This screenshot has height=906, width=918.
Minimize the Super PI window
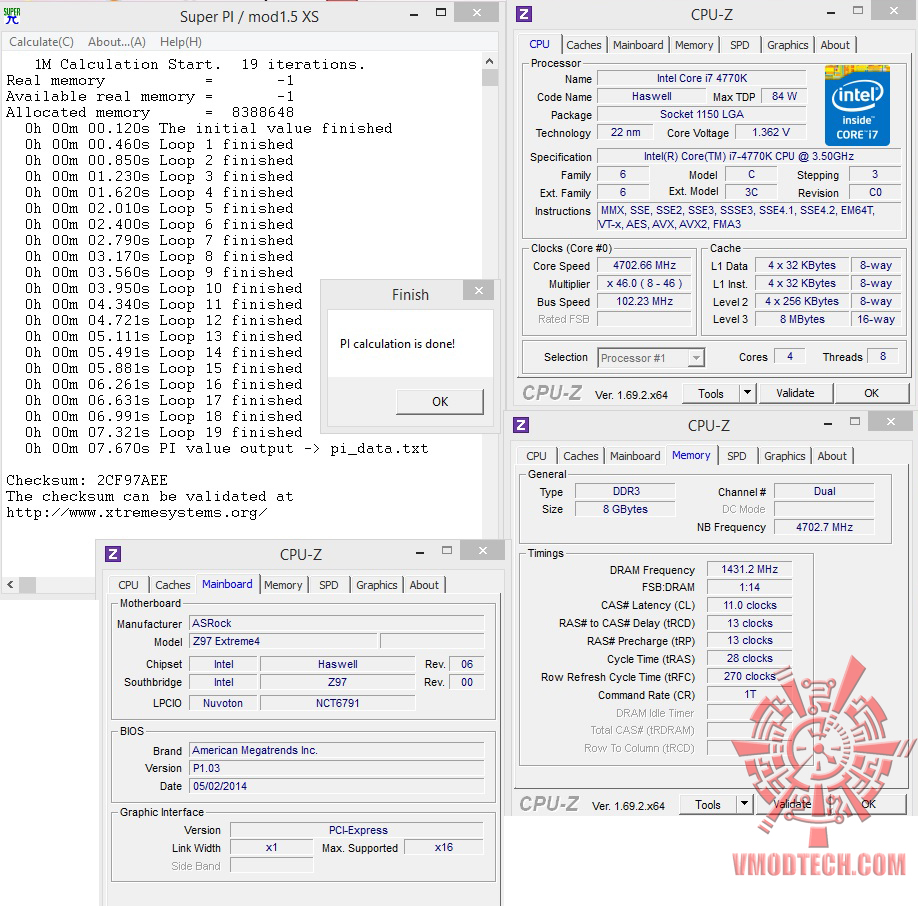point(414,13)
